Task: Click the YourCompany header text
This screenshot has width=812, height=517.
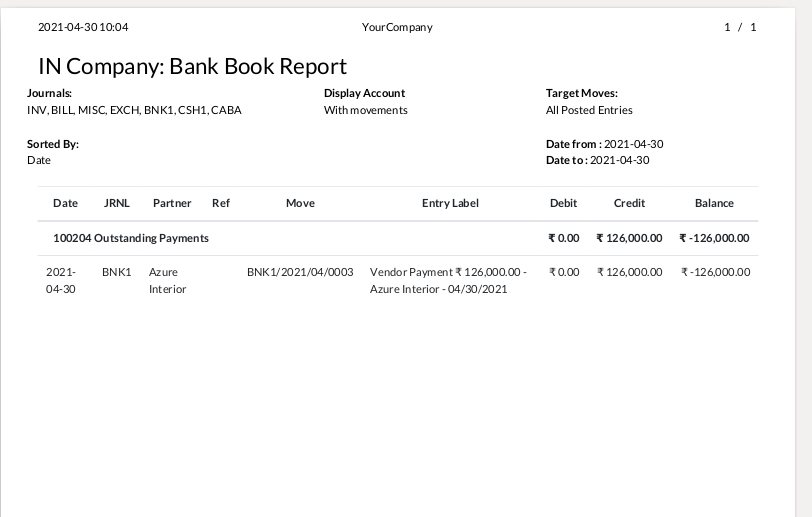Action: tap(397, 27)
